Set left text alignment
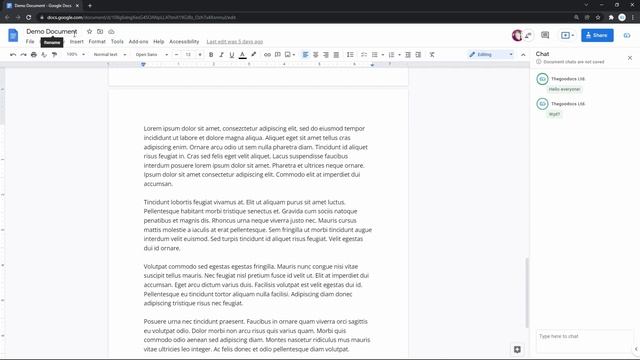The image size is (640, 360). pyautogui.click(x=305, y=55)
